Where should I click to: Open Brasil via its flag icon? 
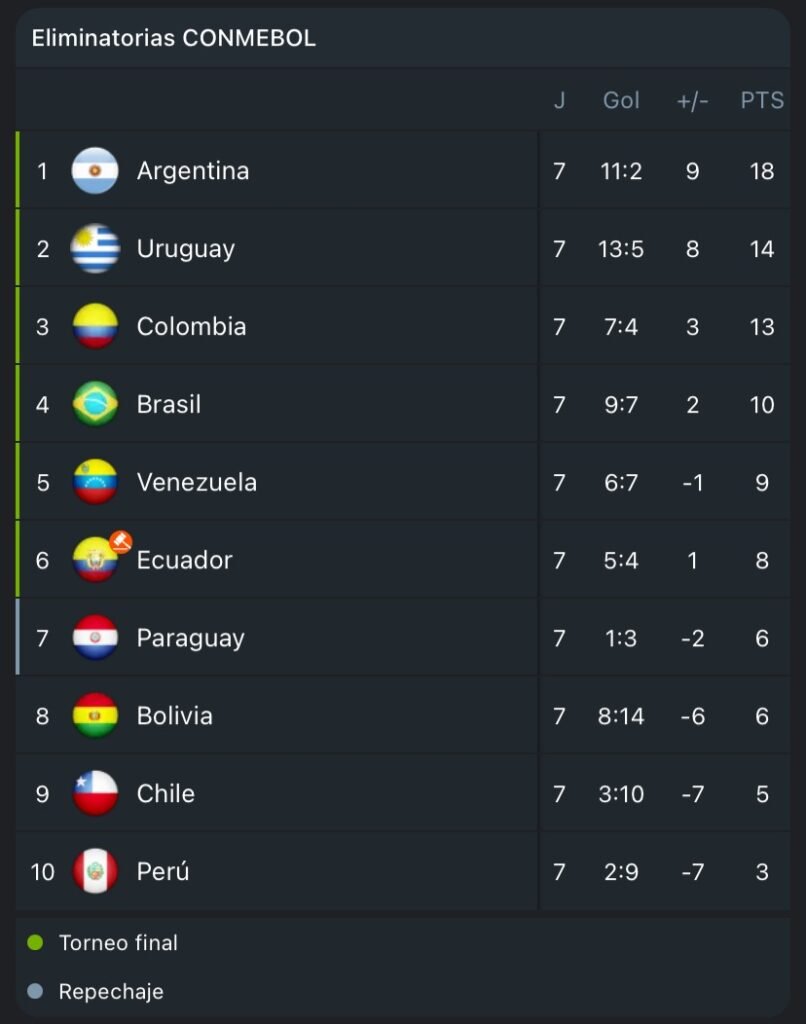95,404
